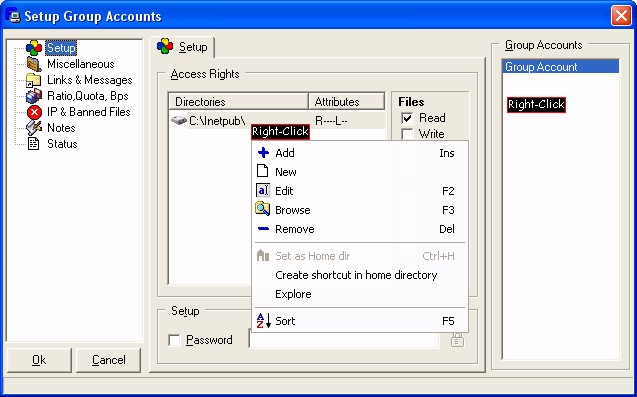Click the Cancel button

point(108,360)
